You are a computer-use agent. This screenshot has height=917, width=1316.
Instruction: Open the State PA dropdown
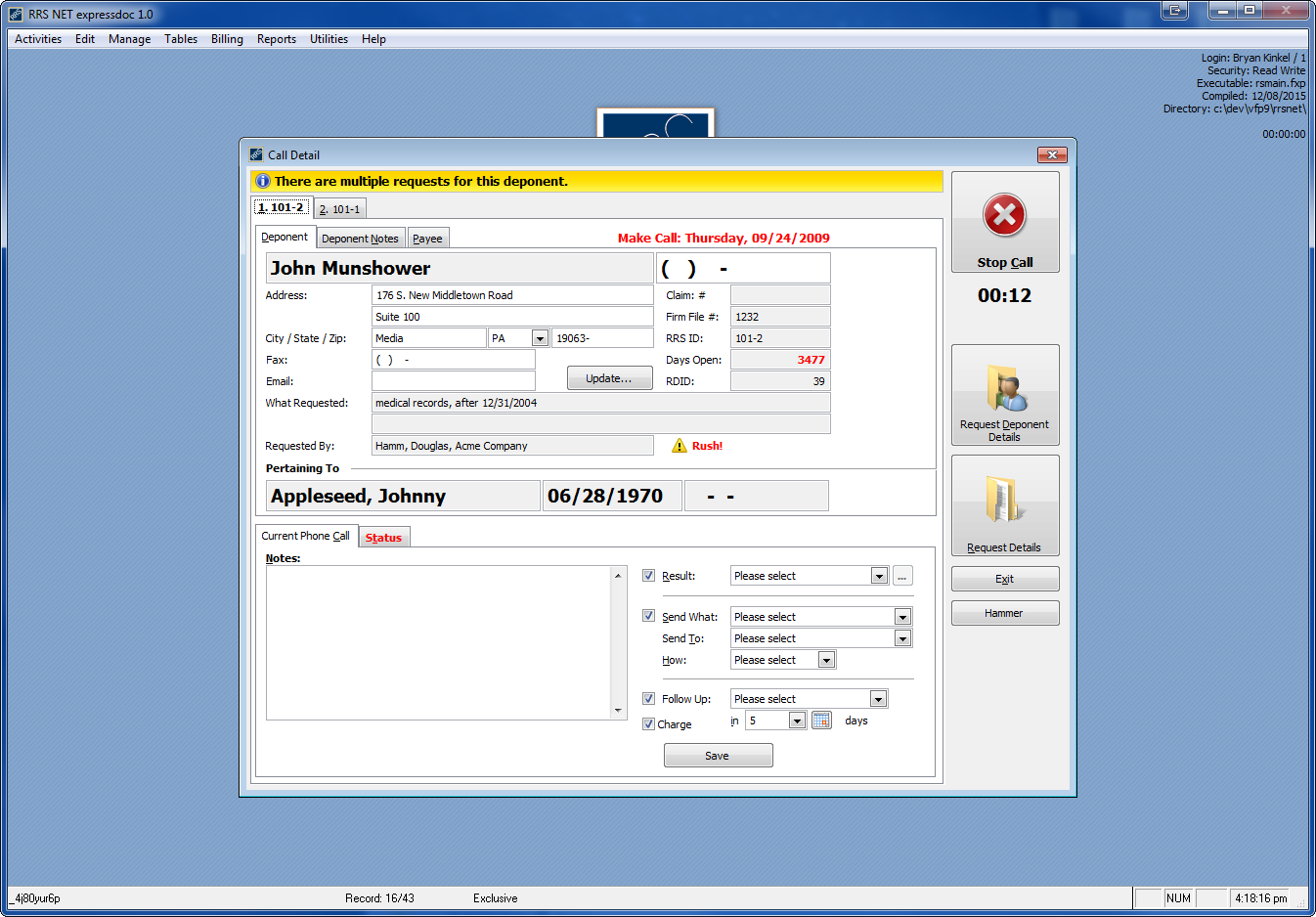pos(540,338)
